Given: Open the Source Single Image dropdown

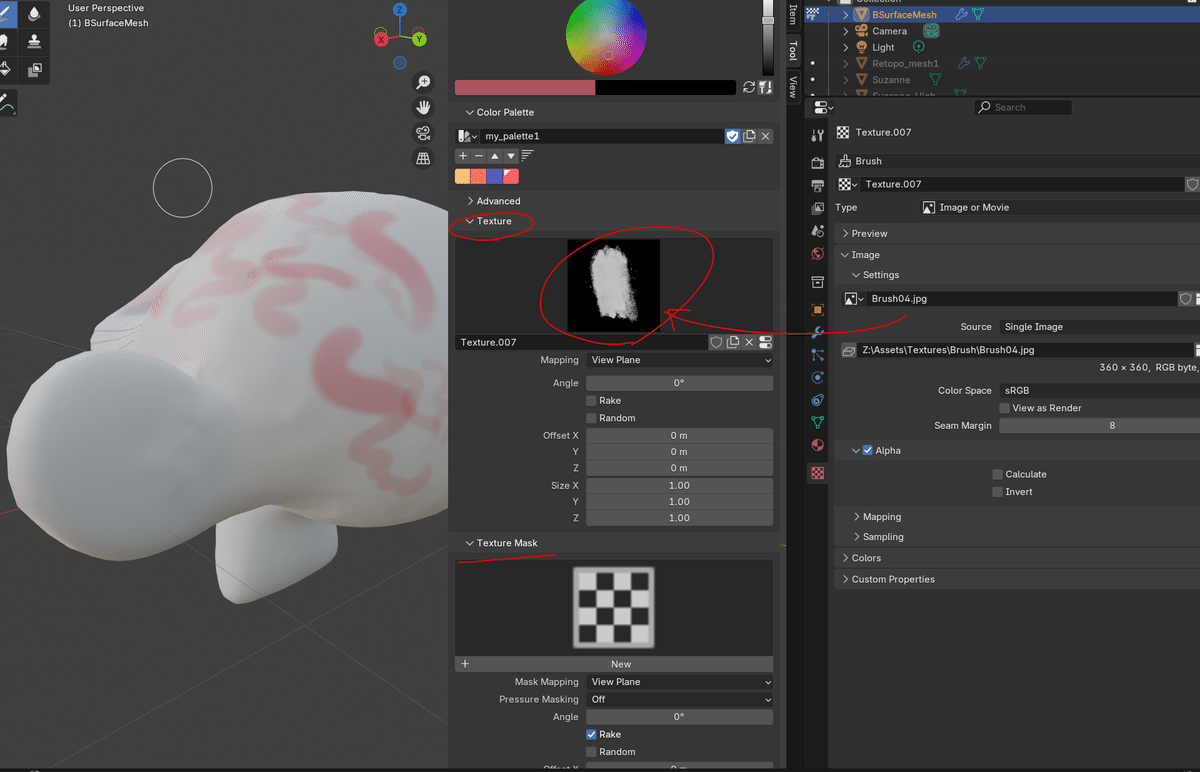Looking at the screenshot, I should 1099,327.
